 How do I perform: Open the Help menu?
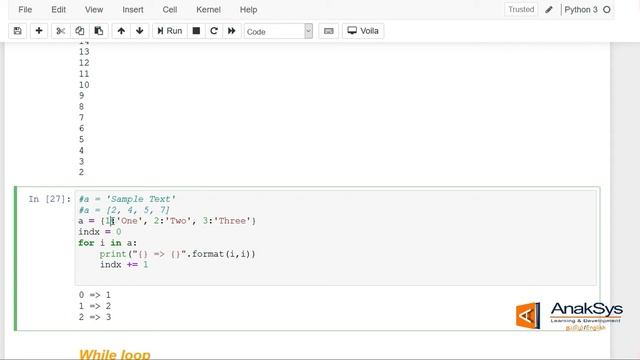click(248, 9)
